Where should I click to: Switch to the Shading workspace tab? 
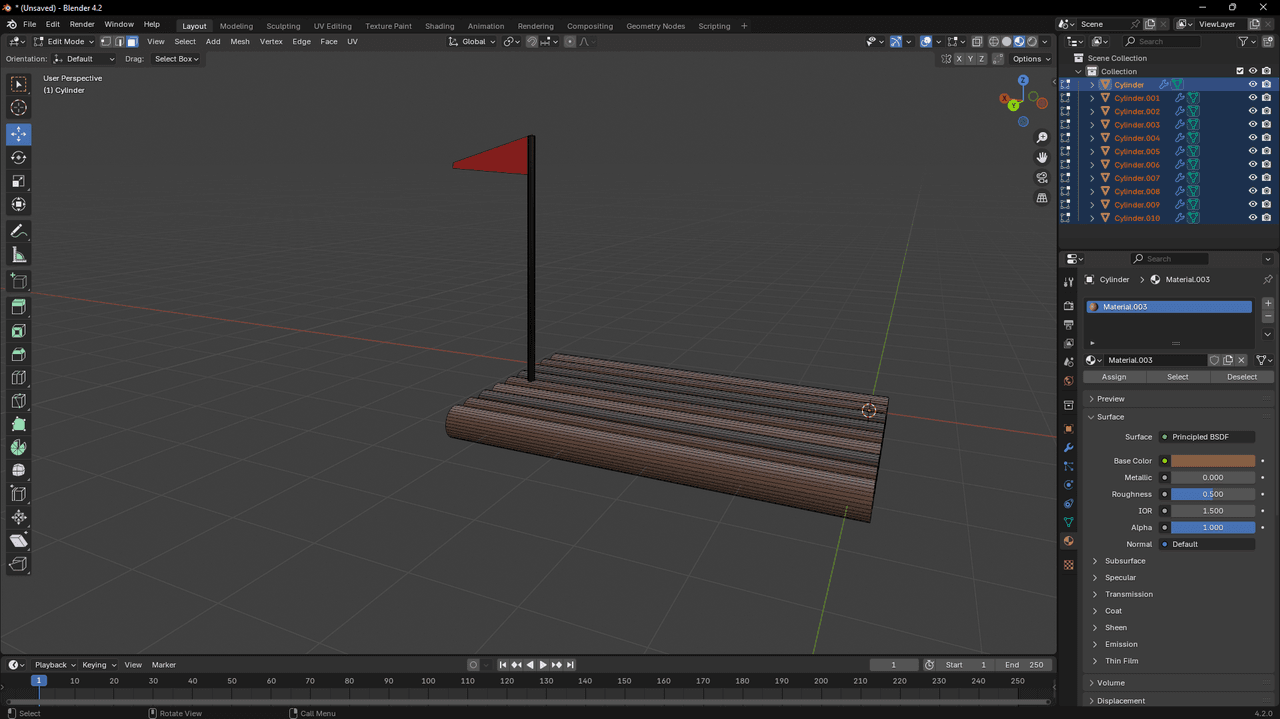pyautogui.click(x=439, y=26)
